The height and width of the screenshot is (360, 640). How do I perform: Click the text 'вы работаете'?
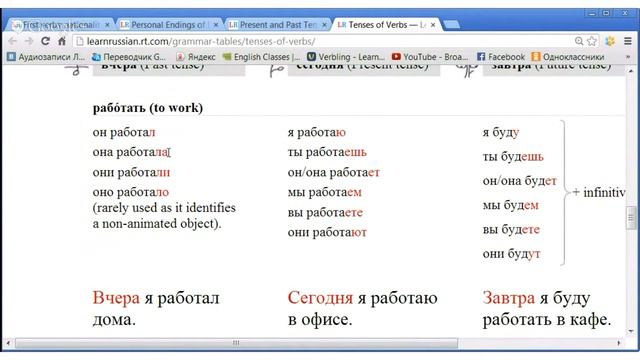325,213
